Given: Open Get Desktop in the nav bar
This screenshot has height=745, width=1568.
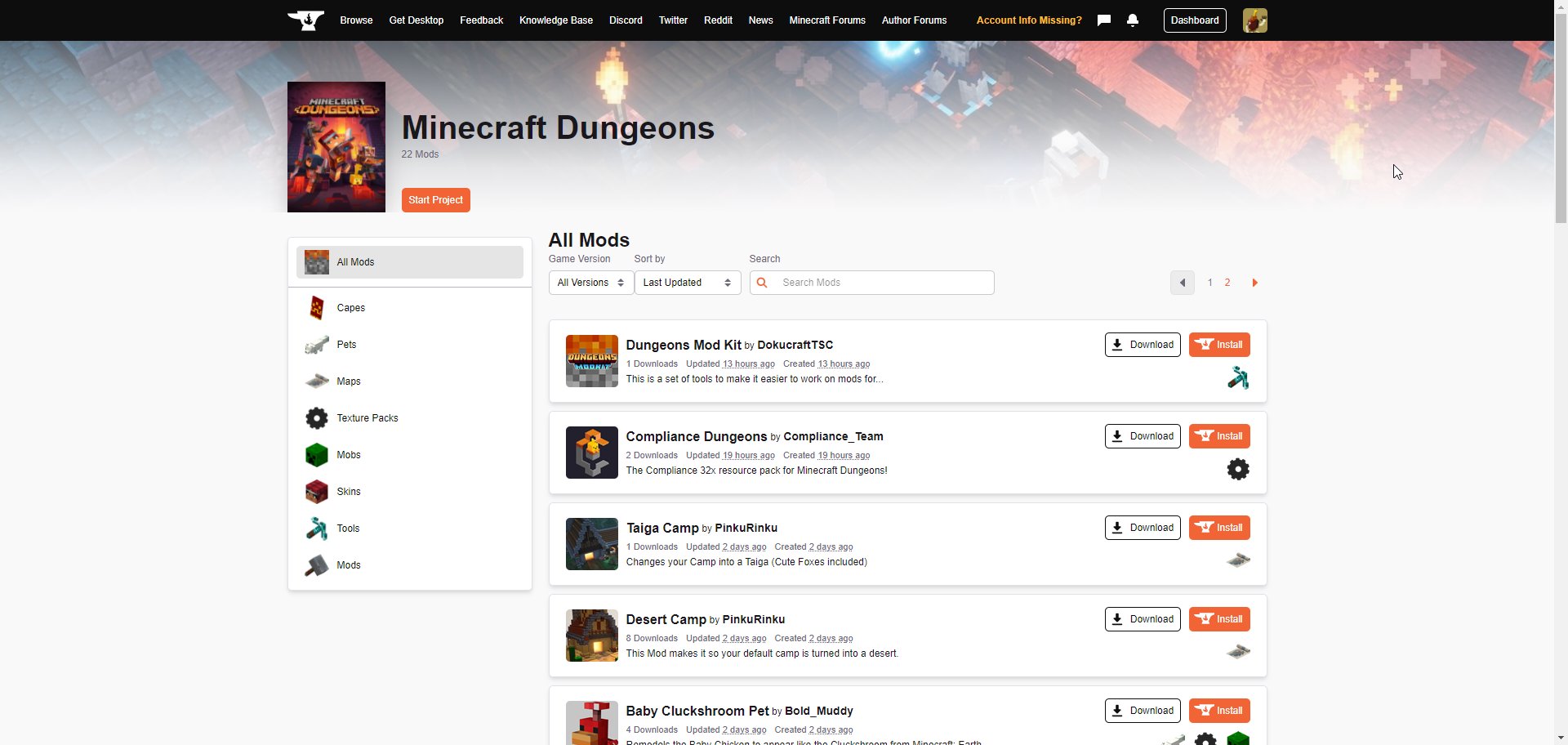Looking at the screenshot, I should coord(416,20).
